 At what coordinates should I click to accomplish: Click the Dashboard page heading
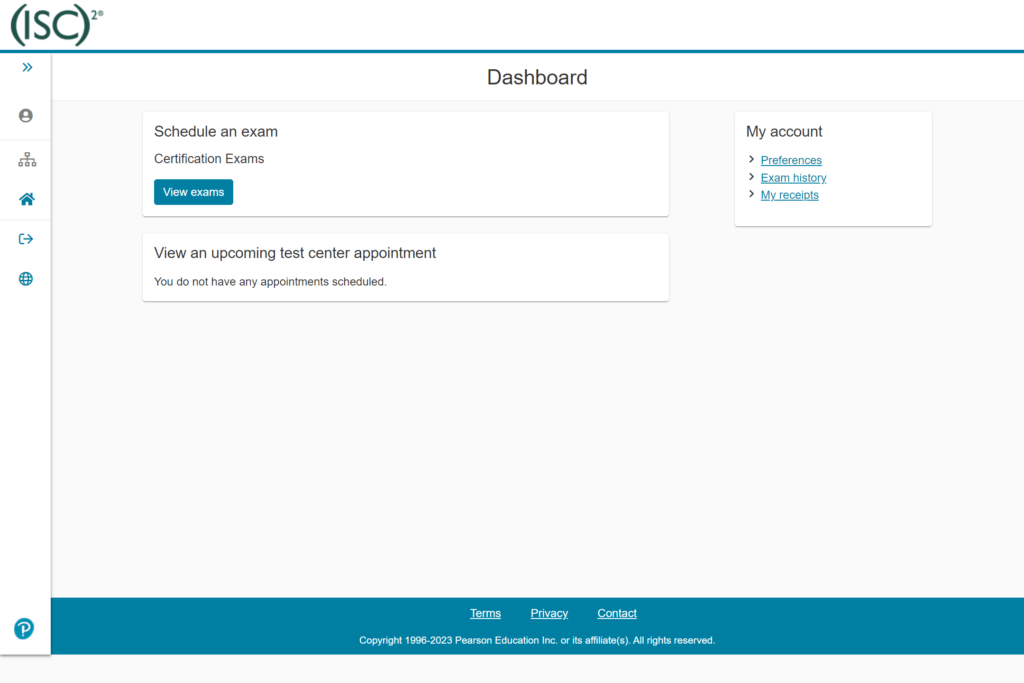point(537,77)
